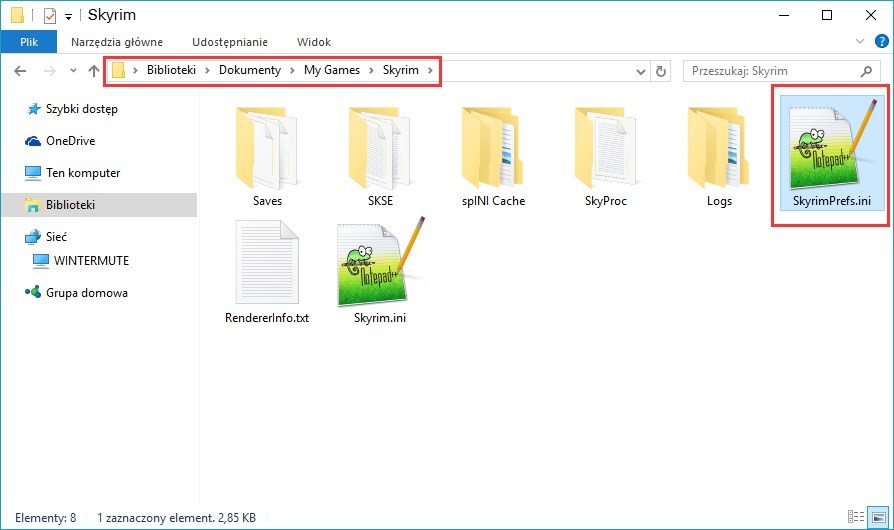
Task: Navigate to Dokumenty breadcrumb
Action: tap(250, 70)
